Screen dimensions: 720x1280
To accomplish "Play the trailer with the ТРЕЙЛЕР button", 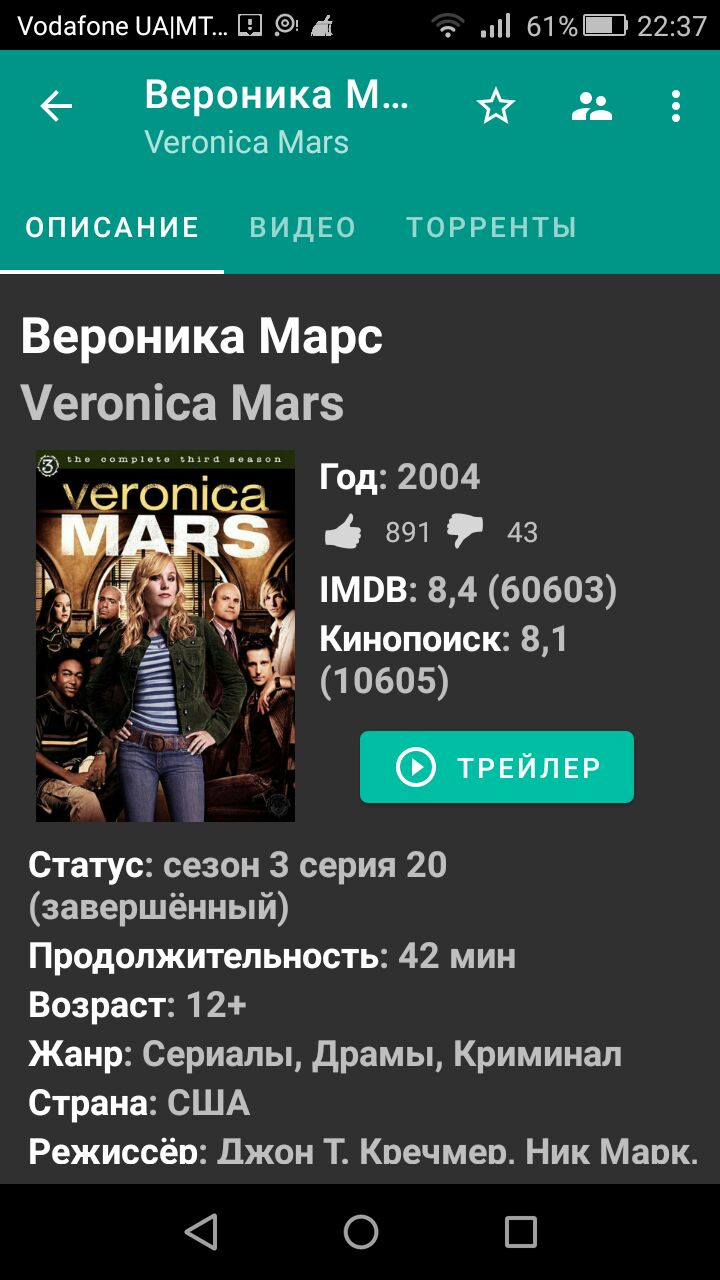I will [497, 767].
